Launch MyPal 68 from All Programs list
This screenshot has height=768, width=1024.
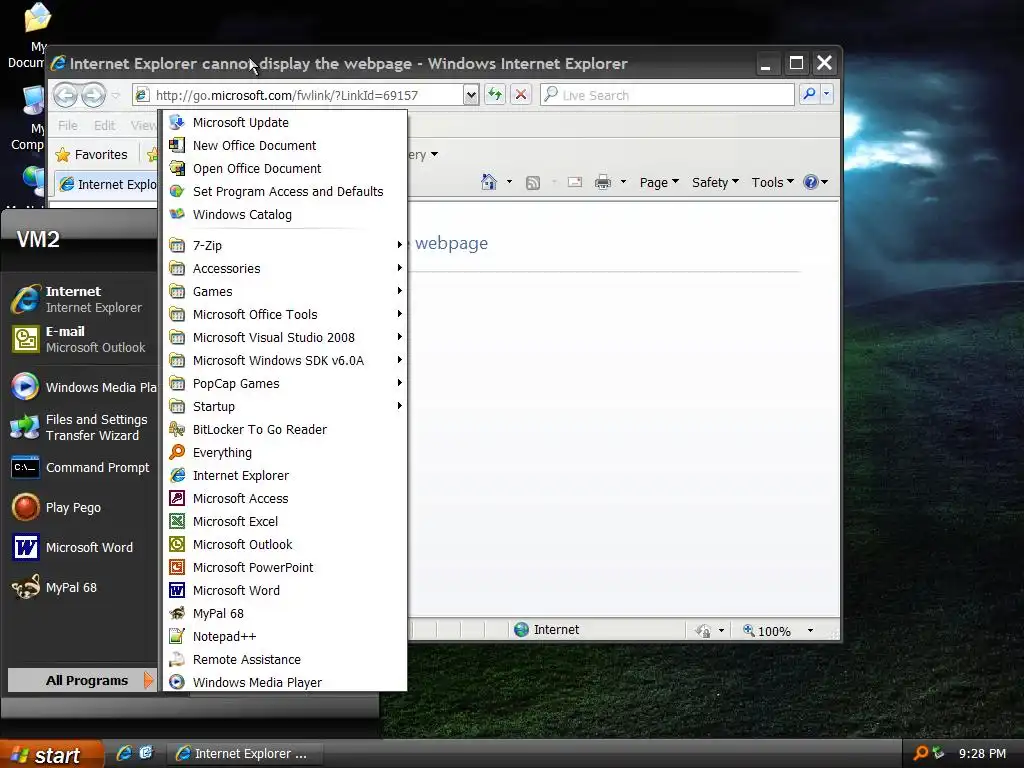point(285,613)
